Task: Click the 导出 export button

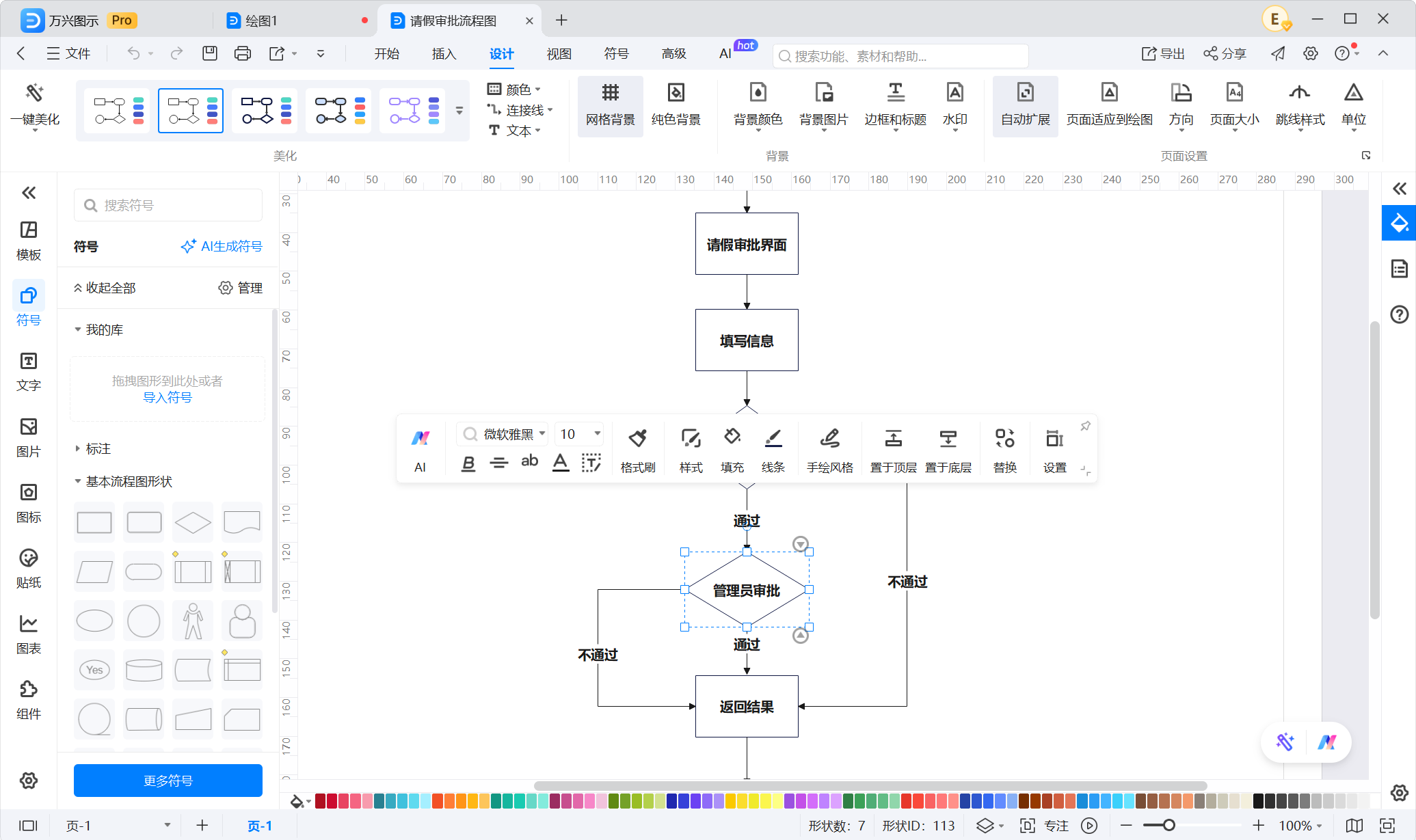Action: [1163, 53]
